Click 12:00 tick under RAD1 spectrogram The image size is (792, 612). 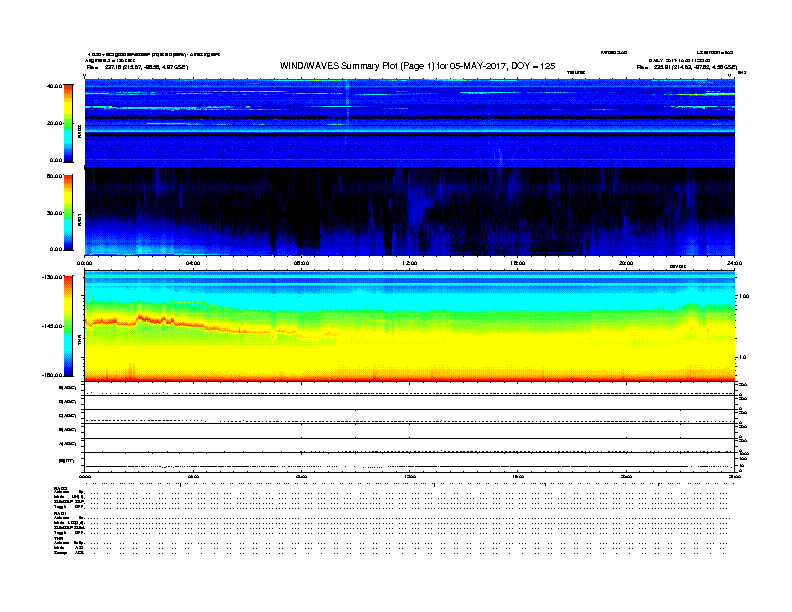pyautogui.click(x=410, y=263)
